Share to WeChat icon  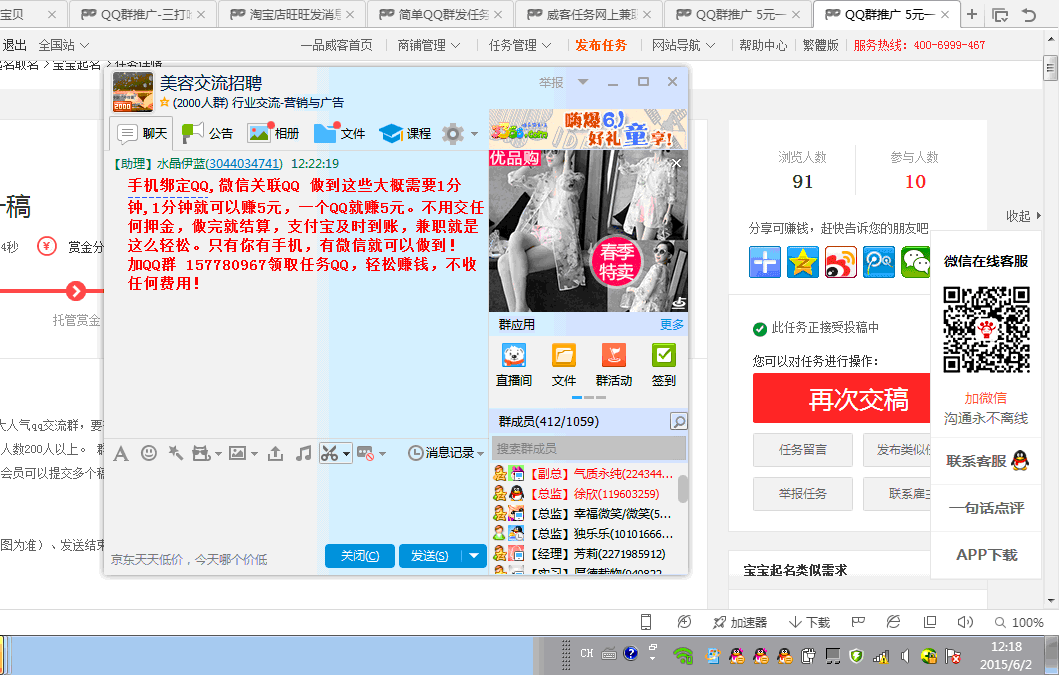916,262
